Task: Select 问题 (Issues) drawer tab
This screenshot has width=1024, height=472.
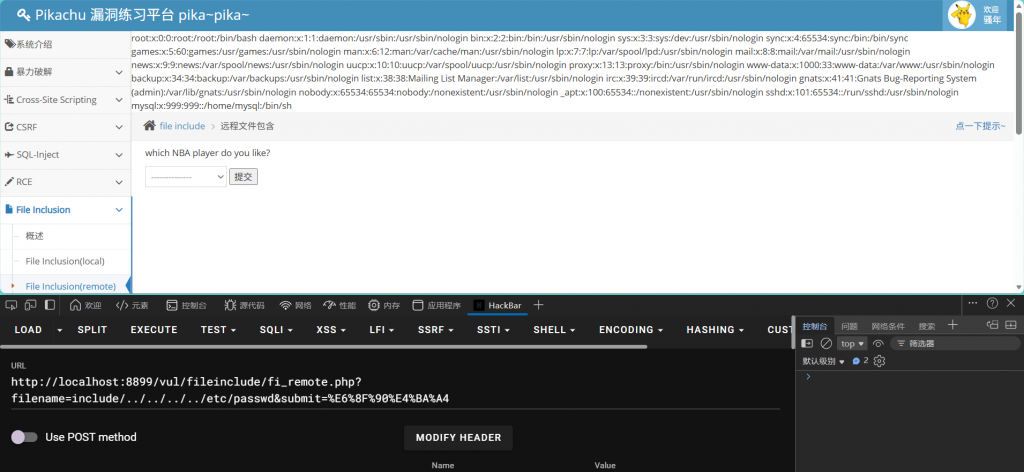Action: point(849,326)
